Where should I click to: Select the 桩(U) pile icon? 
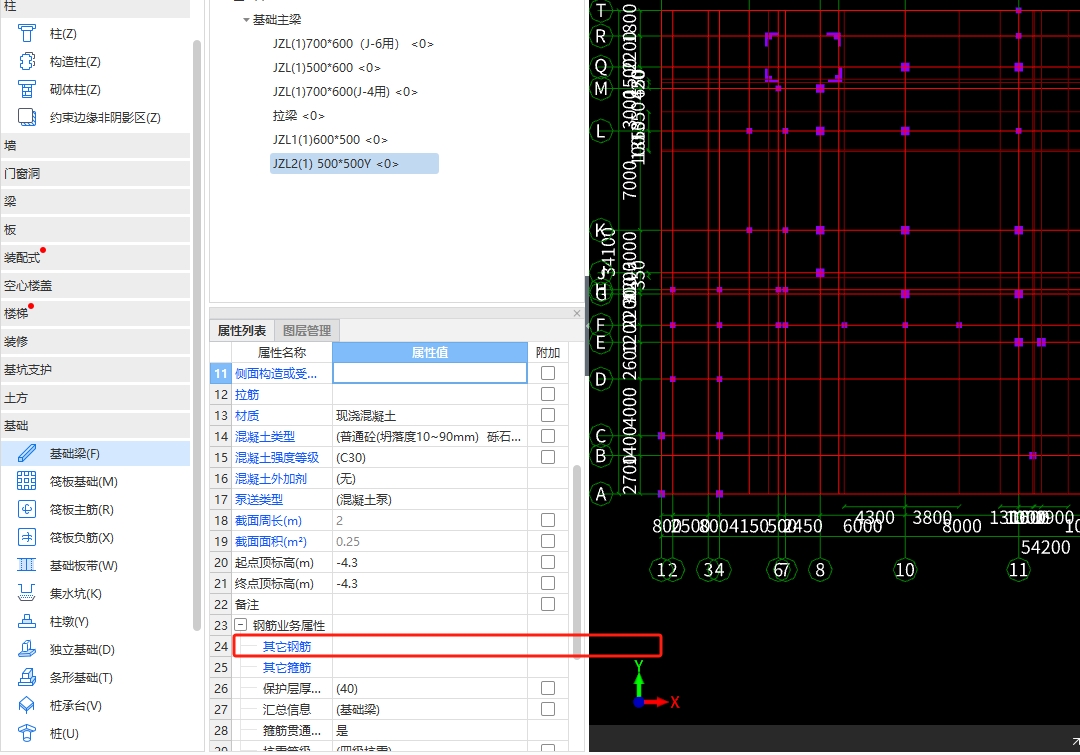26,734
